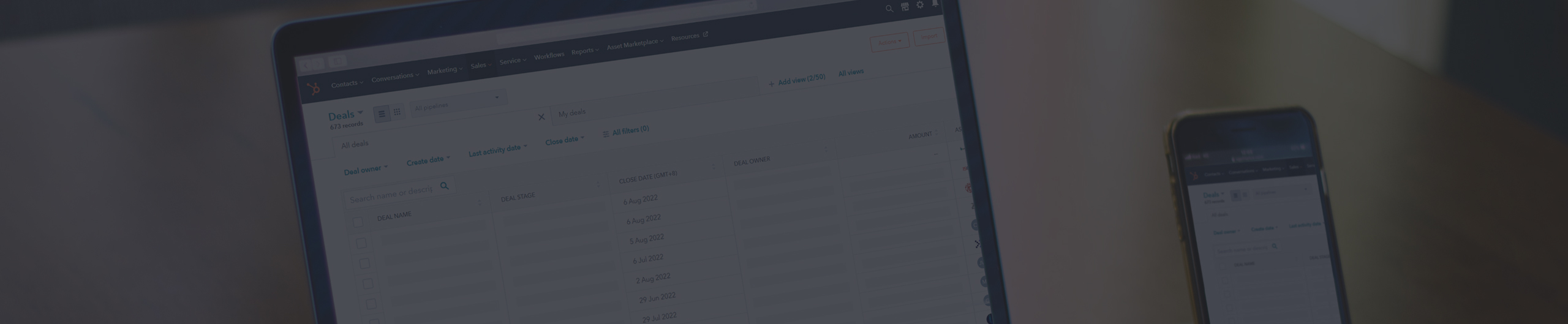Image resolution: width=1568 pixels, height=324 pixels.
Task: Switch to board grid view icon
Action: pyautogui.click(x=397, y=111)
